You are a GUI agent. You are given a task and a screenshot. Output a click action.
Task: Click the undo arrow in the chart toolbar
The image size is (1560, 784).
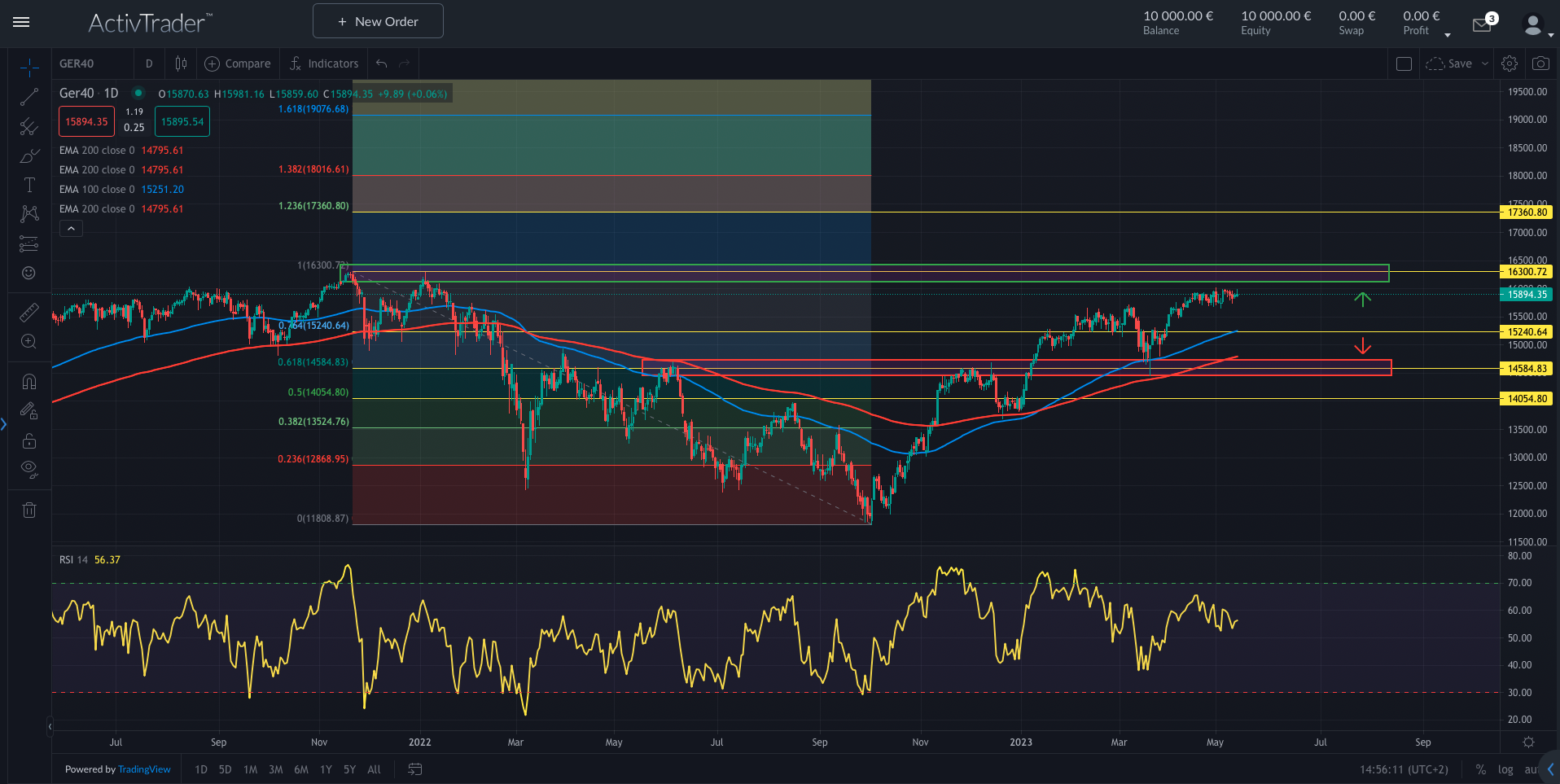click(x=379, y=64)
